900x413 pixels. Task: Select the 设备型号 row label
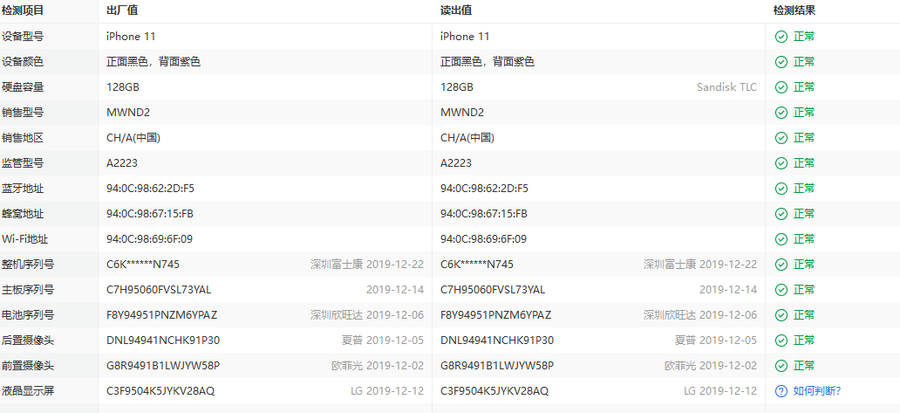22,37
